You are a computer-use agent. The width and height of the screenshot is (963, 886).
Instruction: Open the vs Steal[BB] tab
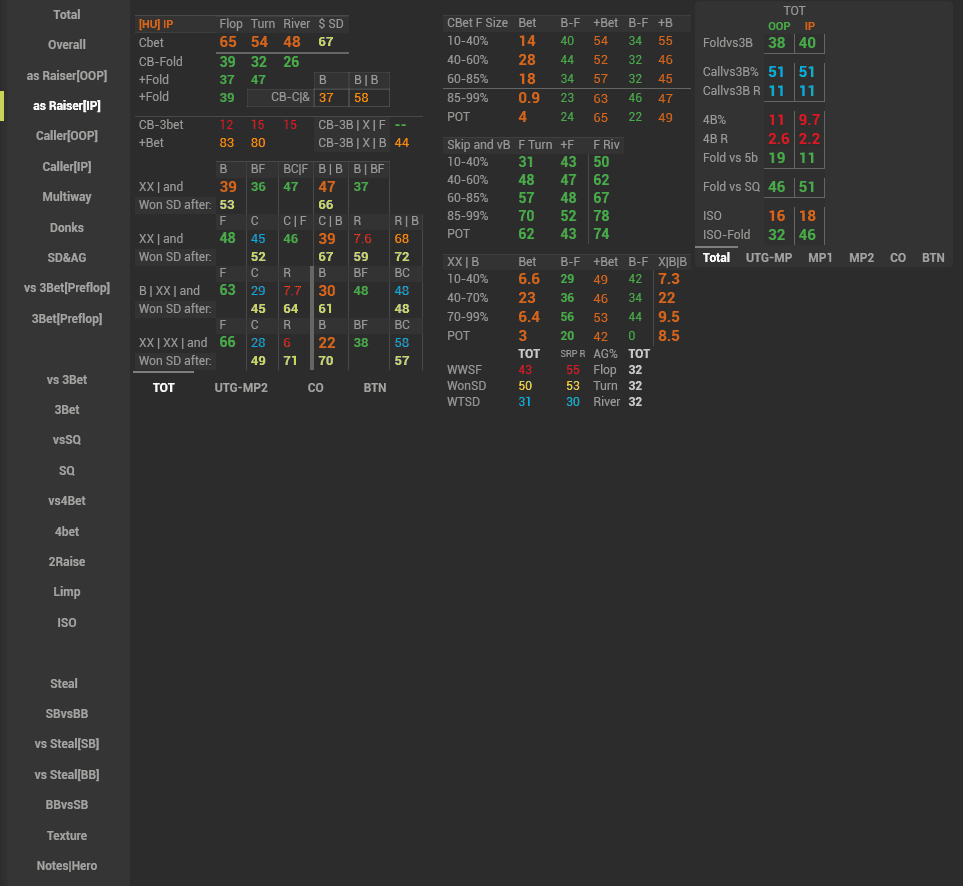(x=66, y=775)
